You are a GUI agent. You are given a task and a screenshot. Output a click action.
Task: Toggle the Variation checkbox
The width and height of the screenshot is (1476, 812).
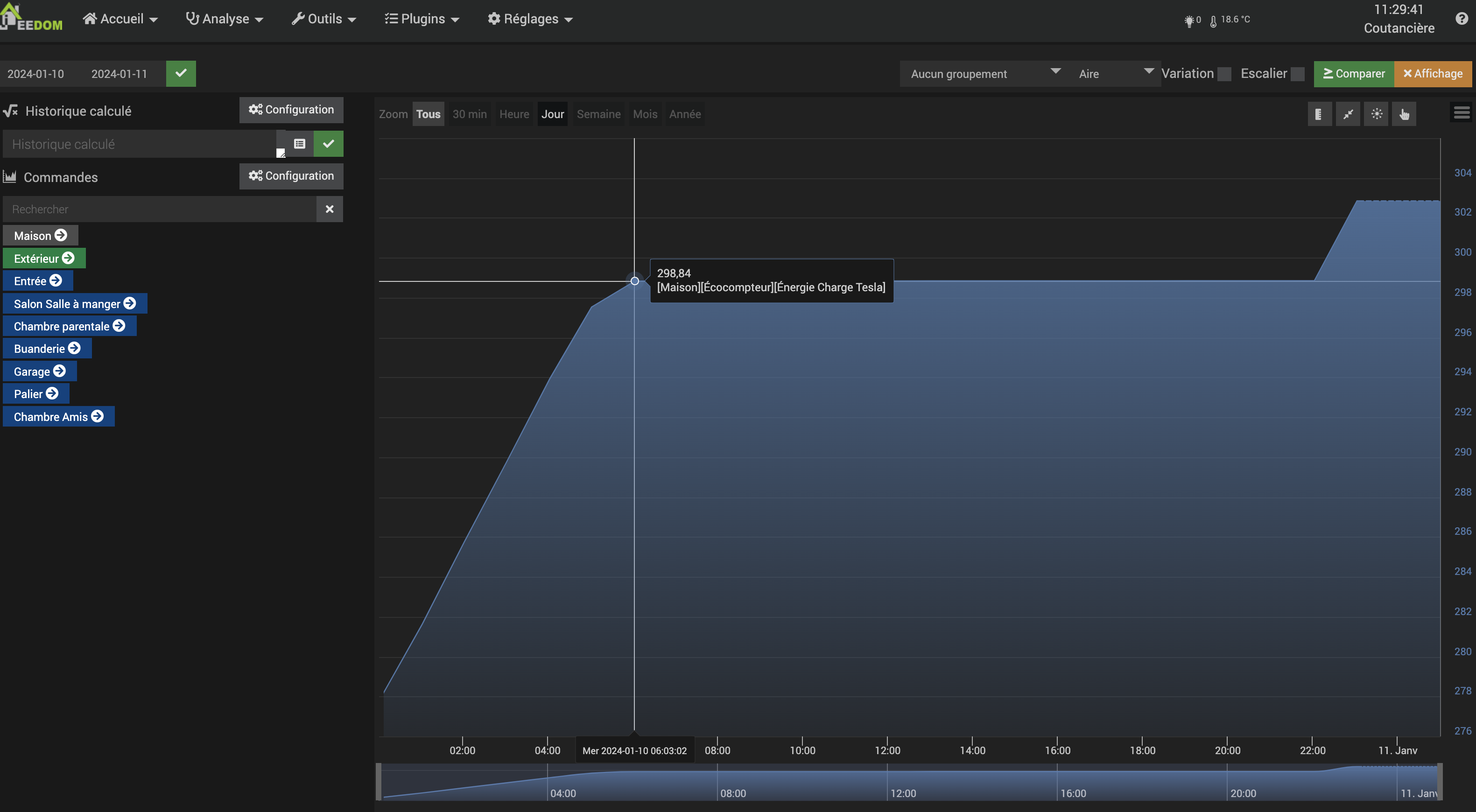(1224, 74)
